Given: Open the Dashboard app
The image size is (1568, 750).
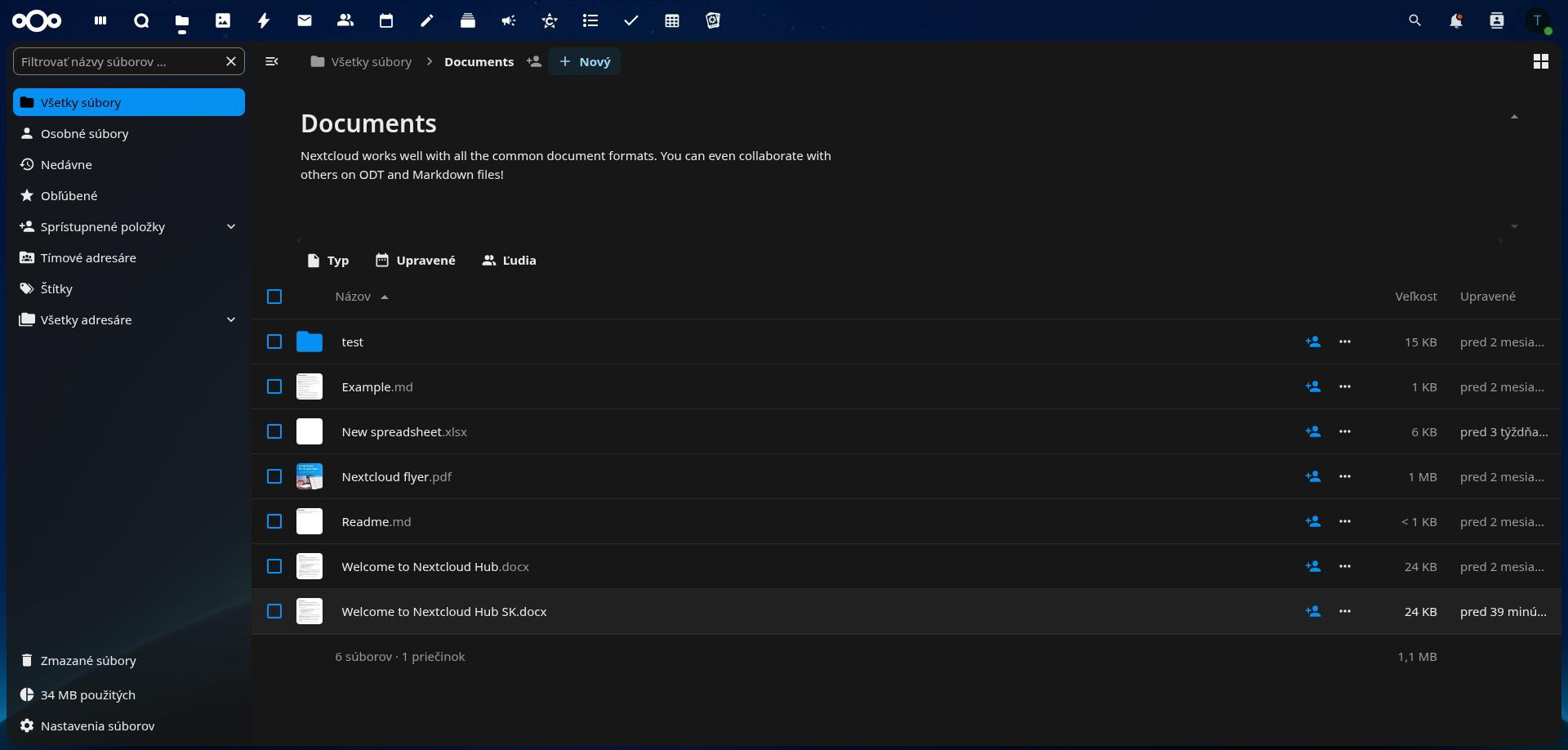Looking at the screenshot, I should click(100, 20).
